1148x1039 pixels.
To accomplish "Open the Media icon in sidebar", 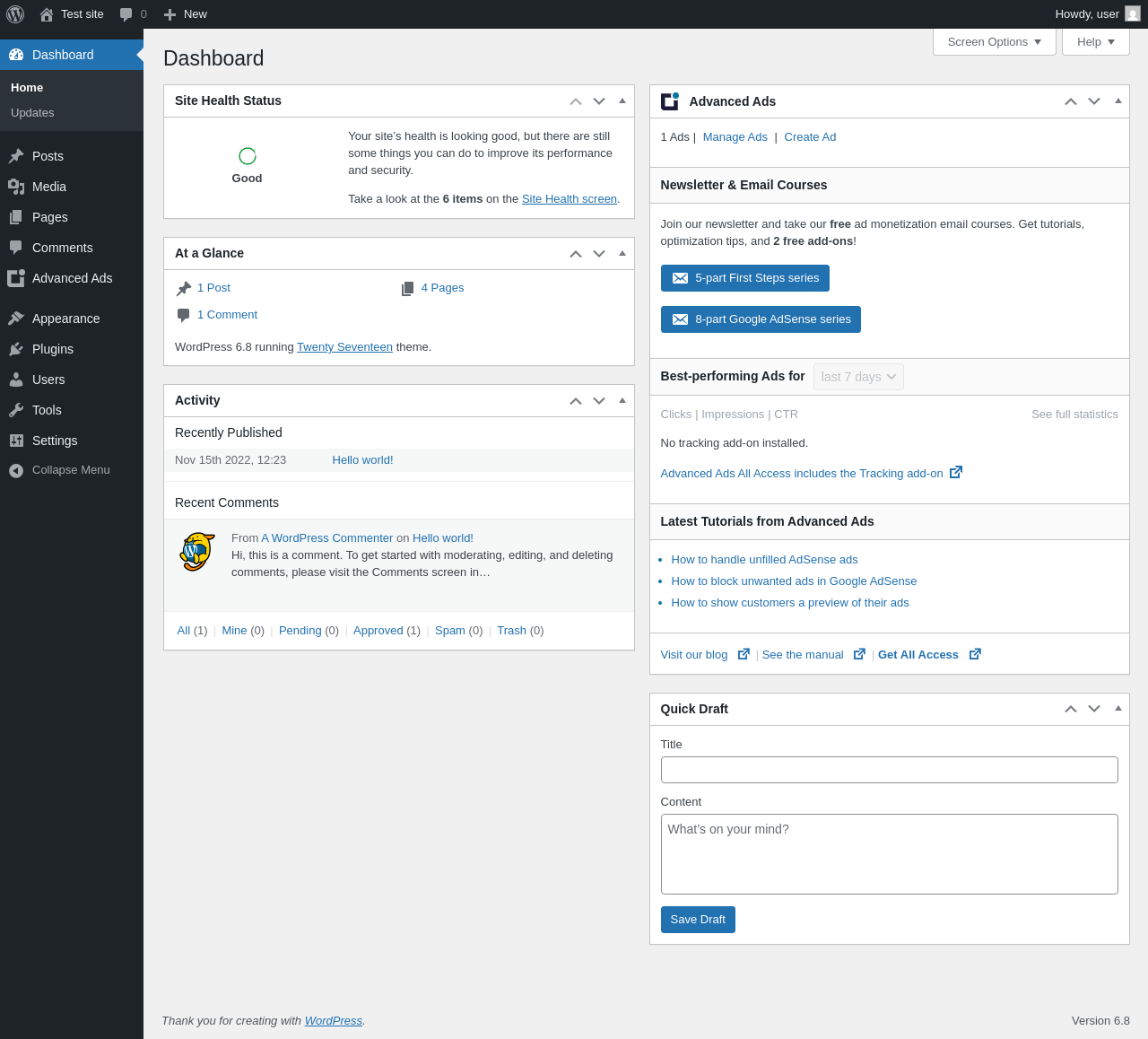I will click(x=16, y=187).
